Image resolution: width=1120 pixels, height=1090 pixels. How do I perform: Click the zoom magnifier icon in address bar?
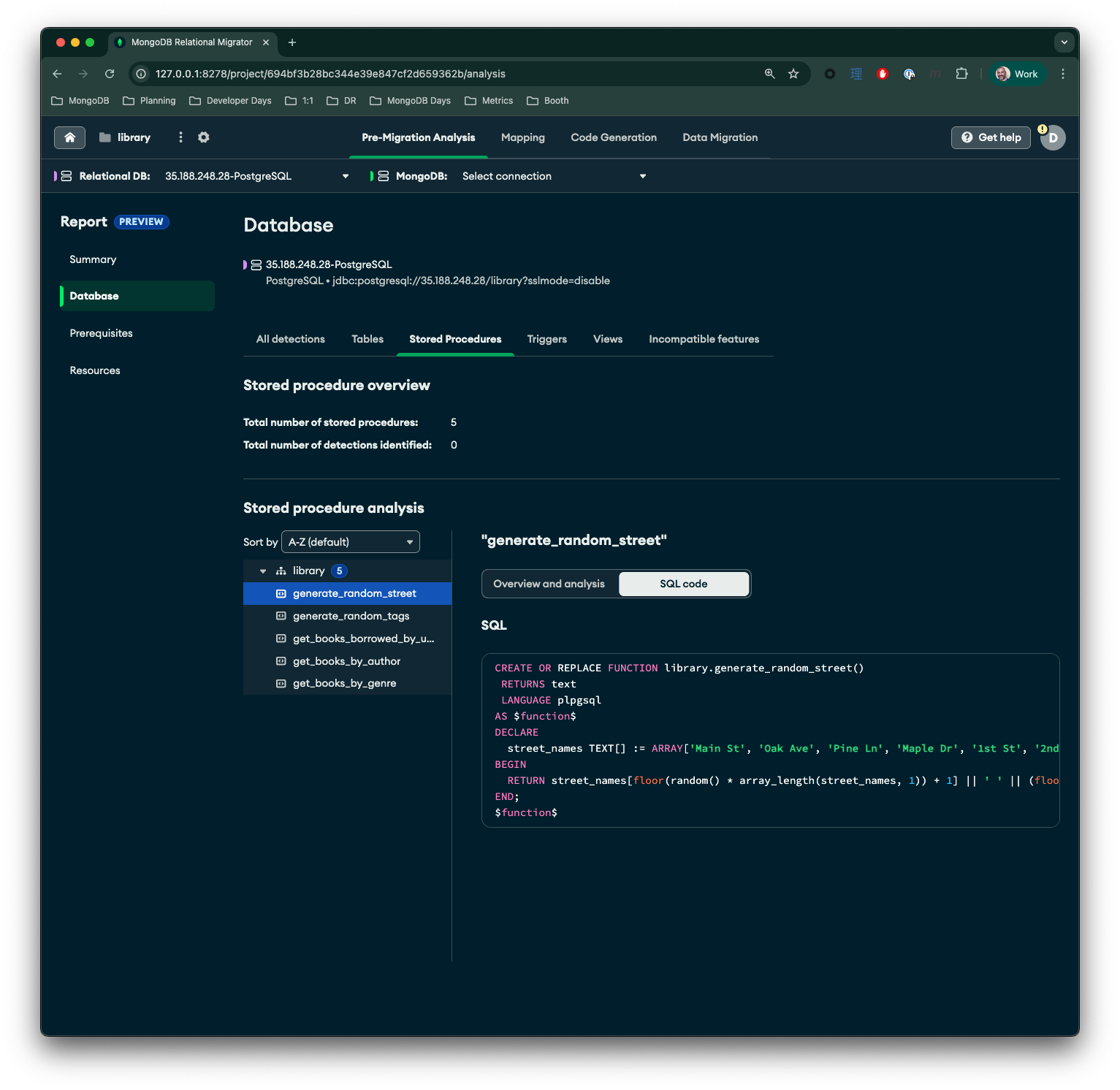[x=769, y=74]
